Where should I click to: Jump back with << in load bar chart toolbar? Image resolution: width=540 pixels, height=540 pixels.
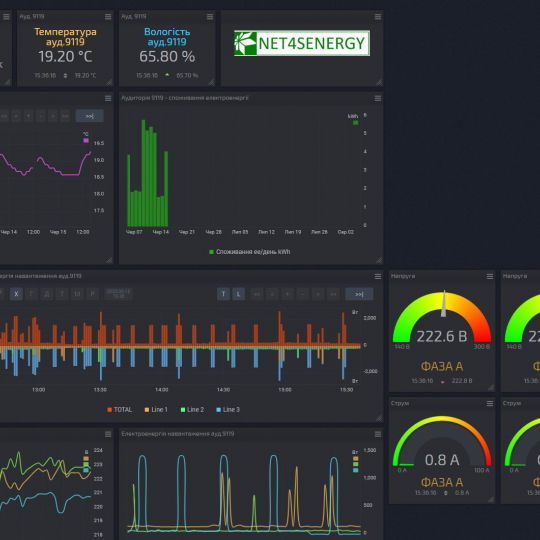pos(257,294)
